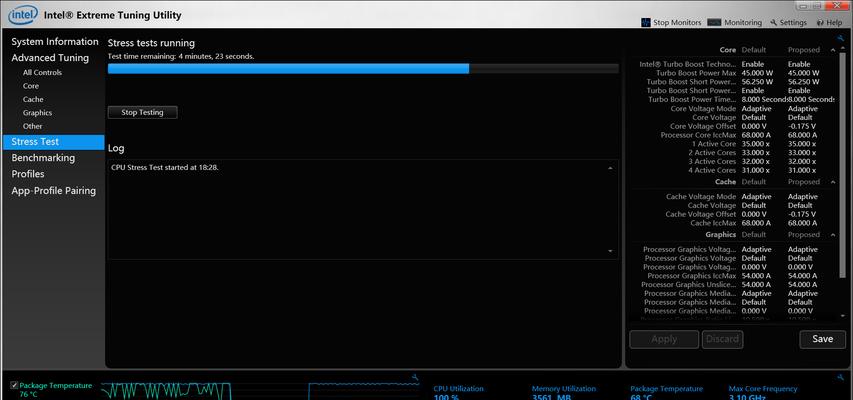Click the Stop Monitors waveform icon
Image resolution: width=853 pixels, height=400 pixels.
[646, 22]
